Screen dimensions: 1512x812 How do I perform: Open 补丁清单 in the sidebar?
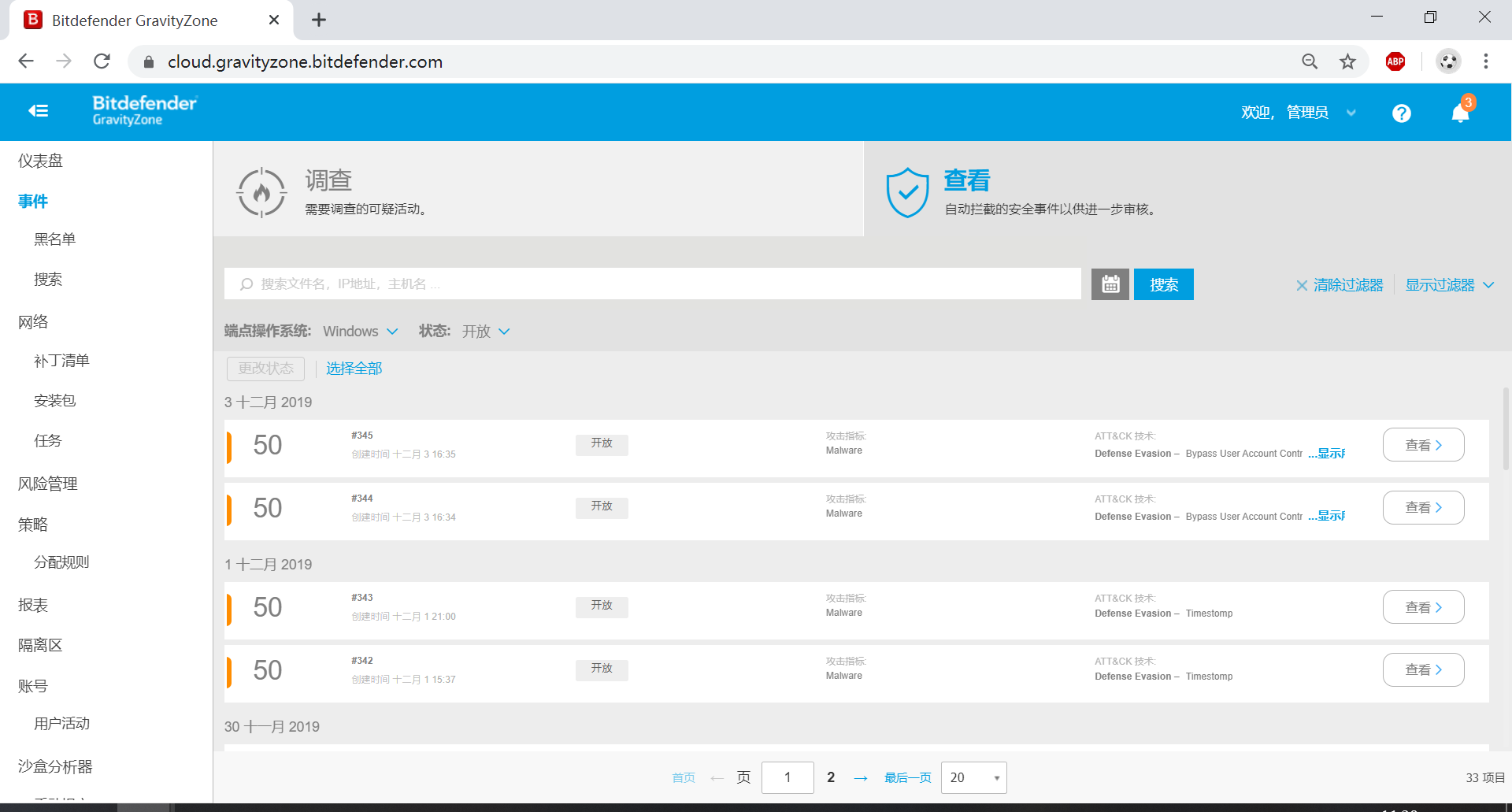point(61,361)
